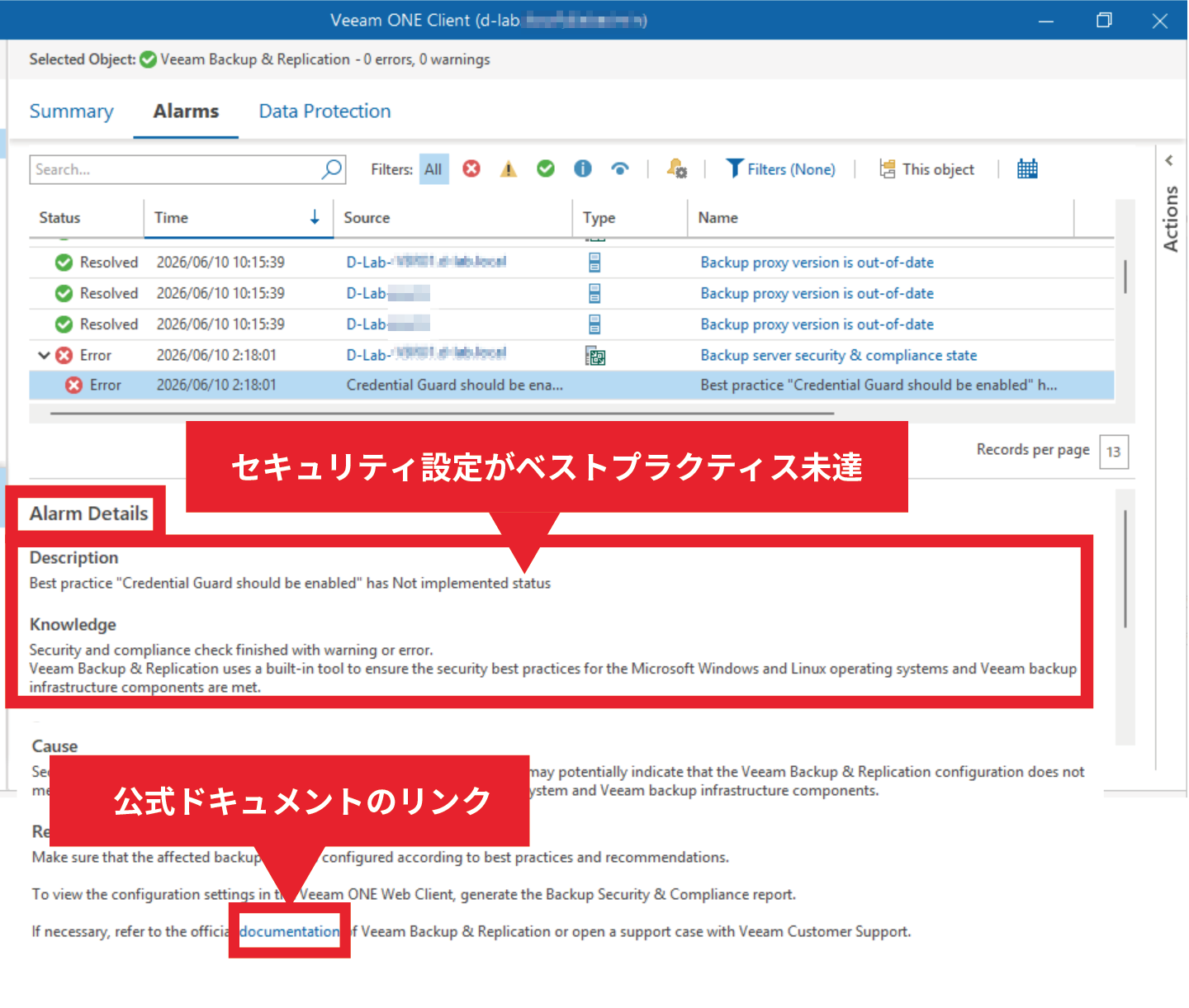The image size is (1189, 1008).
Task: Click the Alarm Details heading
Action: pos(89,513)
